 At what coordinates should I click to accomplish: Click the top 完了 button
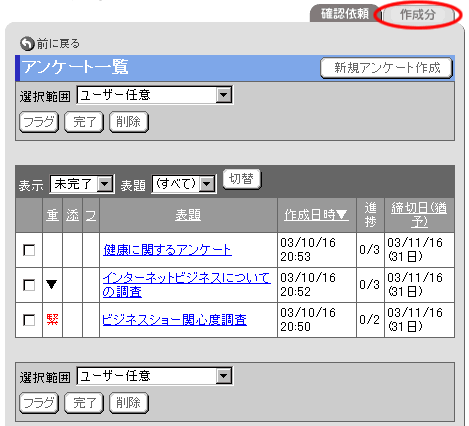click(84, 122)
